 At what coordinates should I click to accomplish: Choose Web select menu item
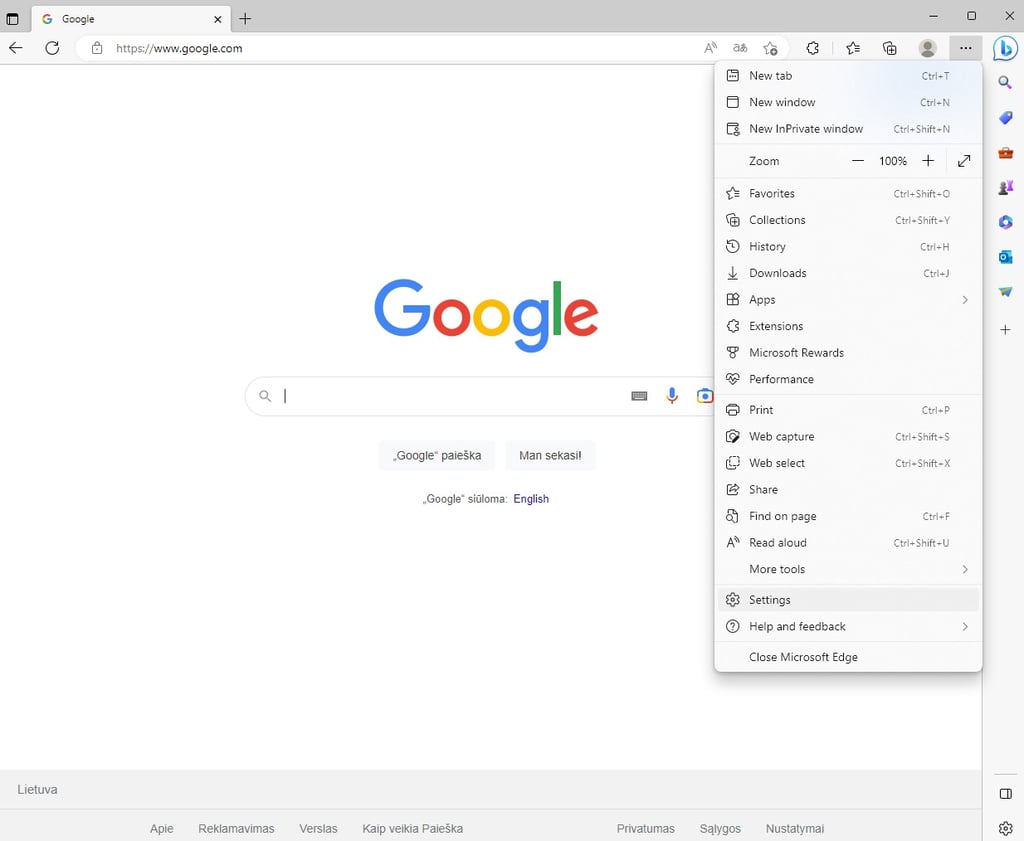848,463
